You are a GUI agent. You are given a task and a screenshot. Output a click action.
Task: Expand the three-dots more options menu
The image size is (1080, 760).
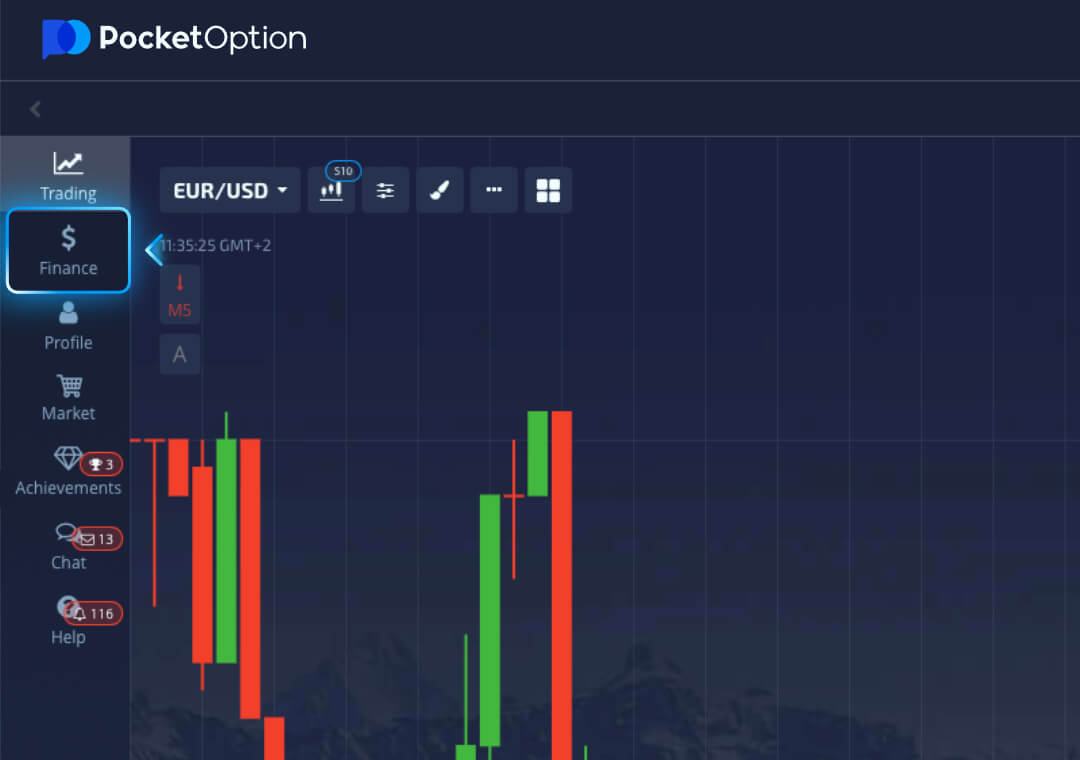pos(493,190)
